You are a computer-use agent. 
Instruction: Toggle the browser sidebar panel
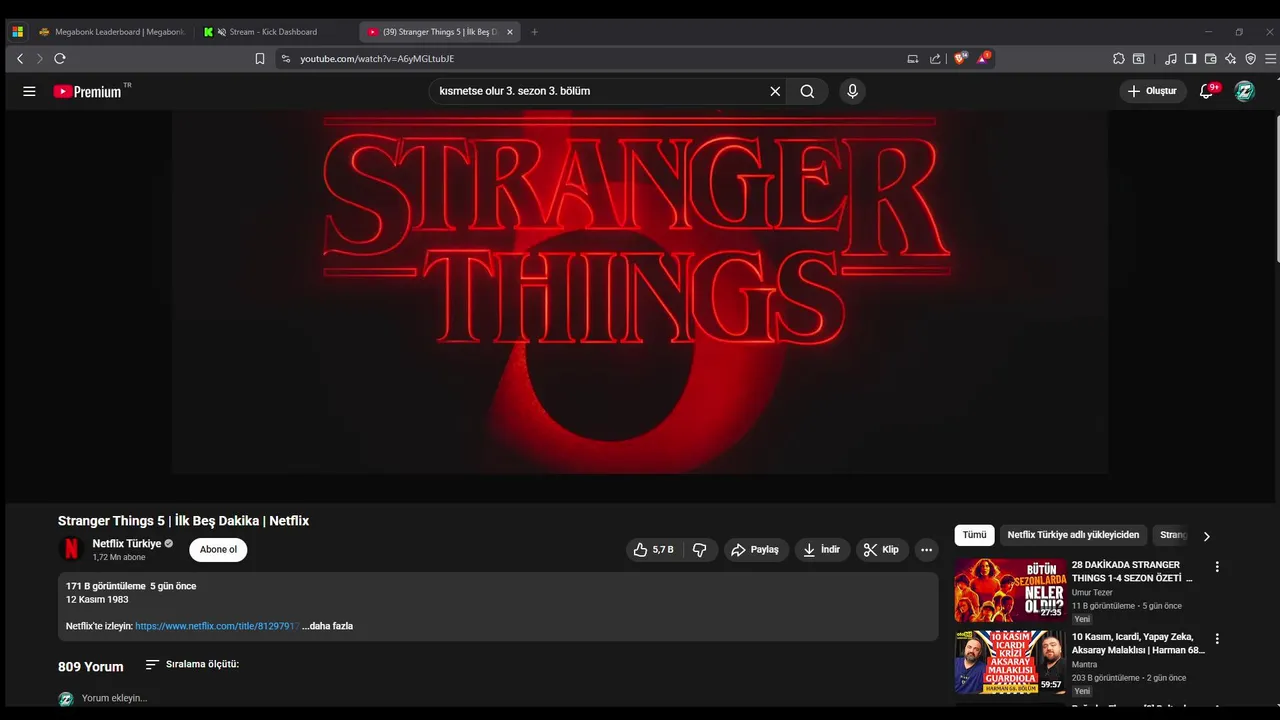pos(1190,59)
